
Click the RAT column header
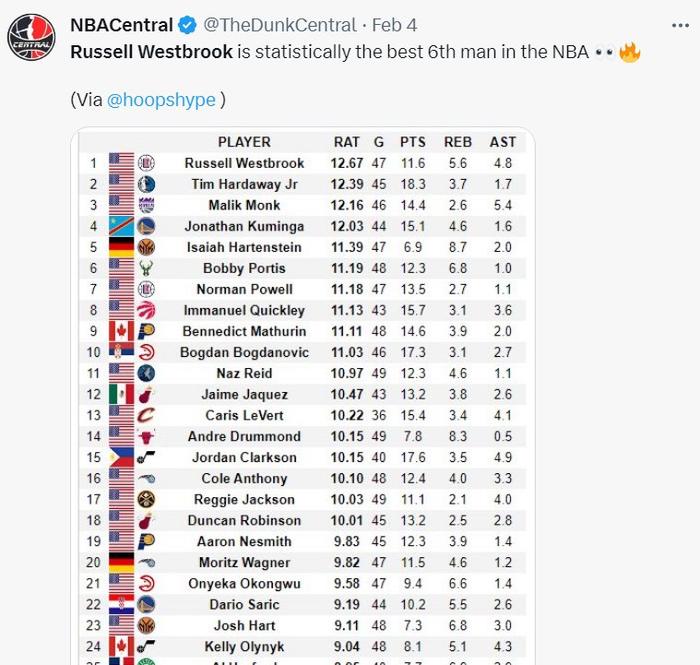[346, 142]
